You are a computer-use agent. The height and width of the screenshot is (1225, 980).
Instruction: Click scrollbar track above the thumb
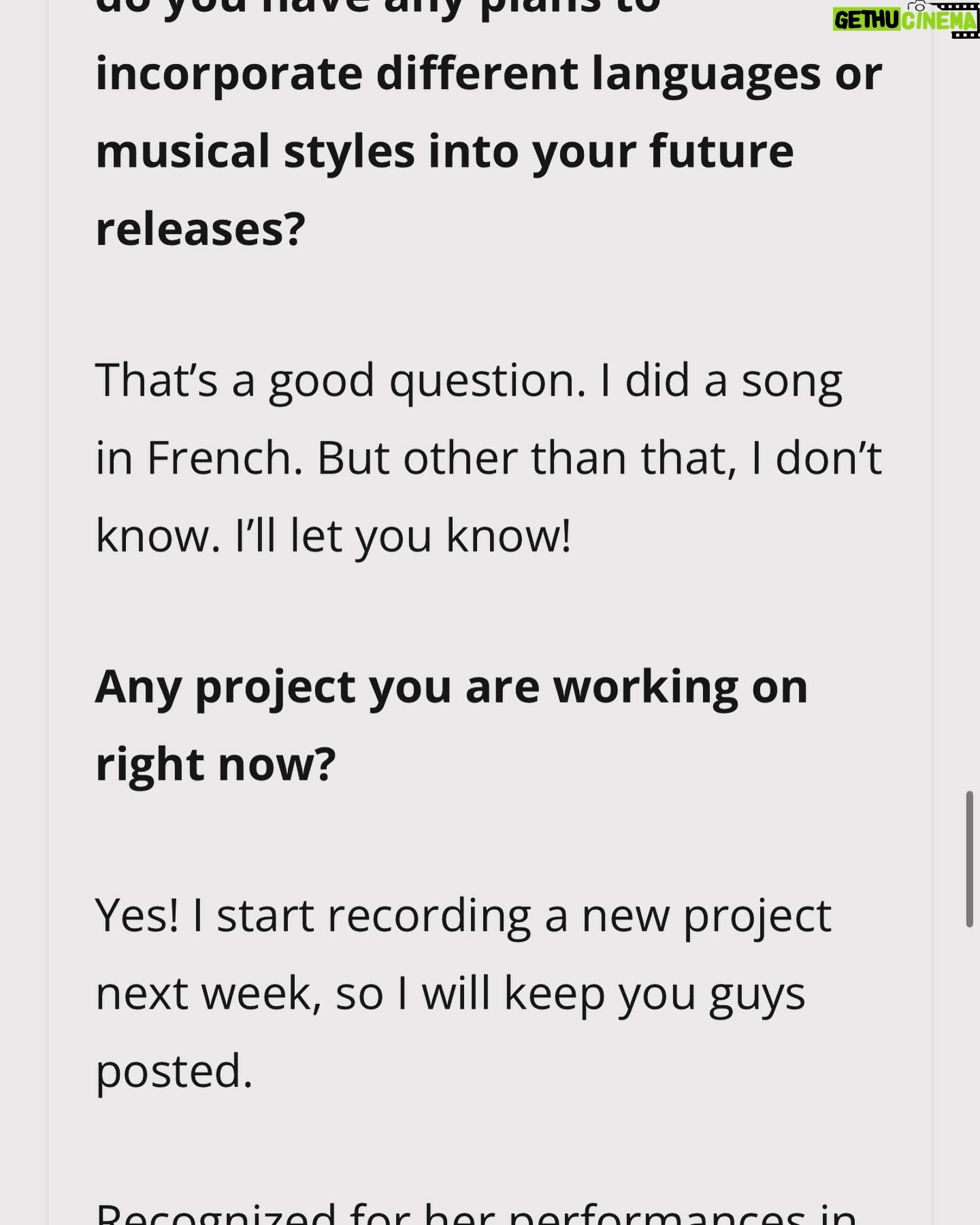[x=969, y=395]
